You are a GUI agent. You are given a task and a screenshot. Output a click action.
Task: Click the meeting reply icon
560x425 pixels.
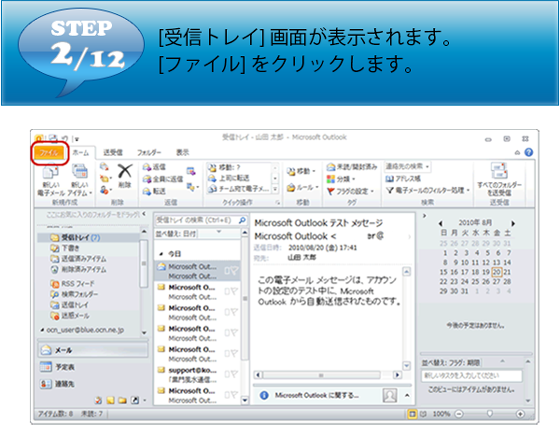(x=191, y=171)
